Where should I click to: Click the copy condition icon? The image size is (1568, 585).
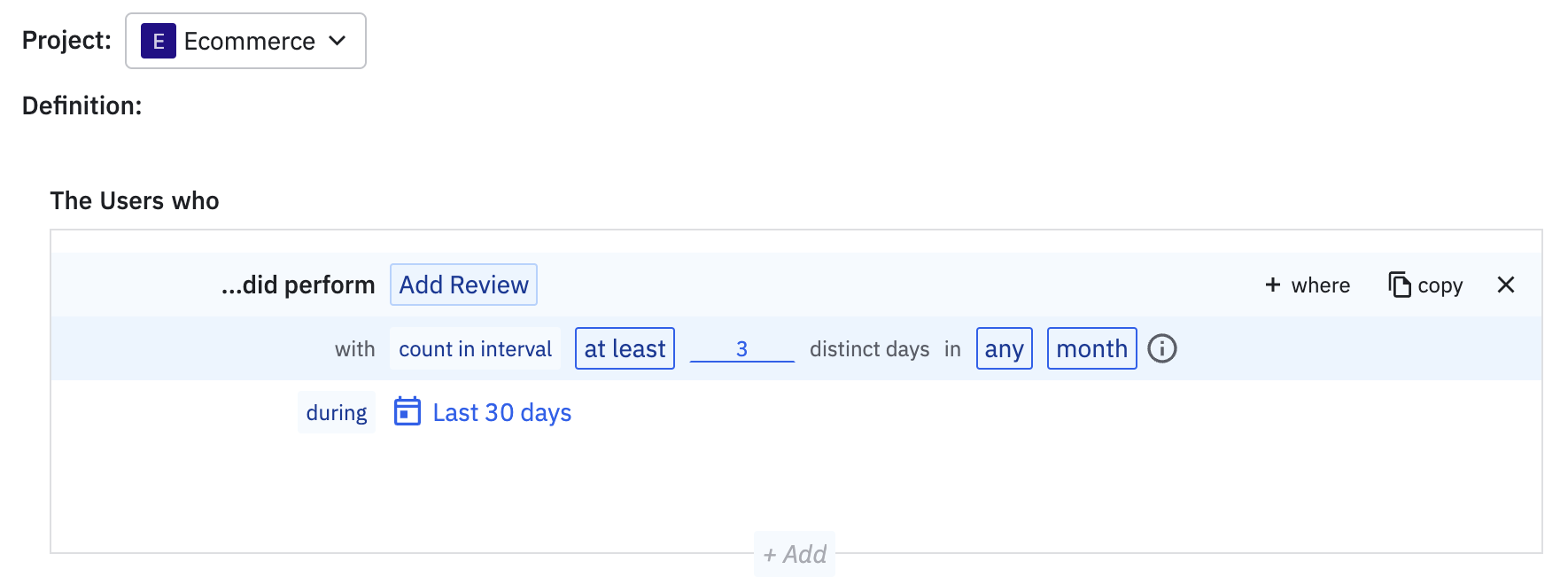tap(1399, 285)
